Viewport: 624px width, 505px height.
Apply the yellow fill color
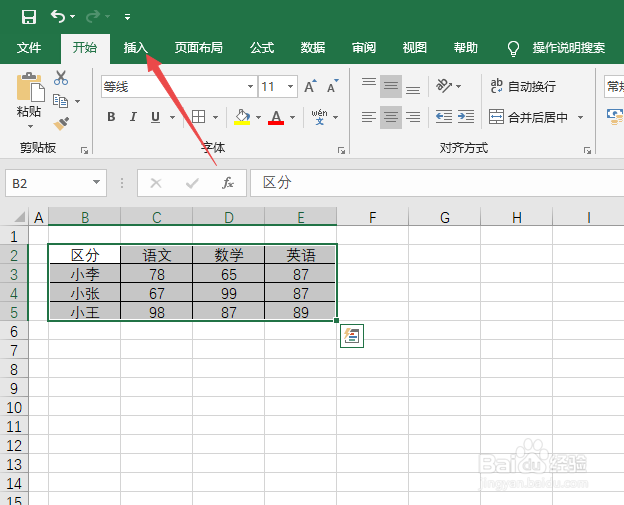coord(242,117)
